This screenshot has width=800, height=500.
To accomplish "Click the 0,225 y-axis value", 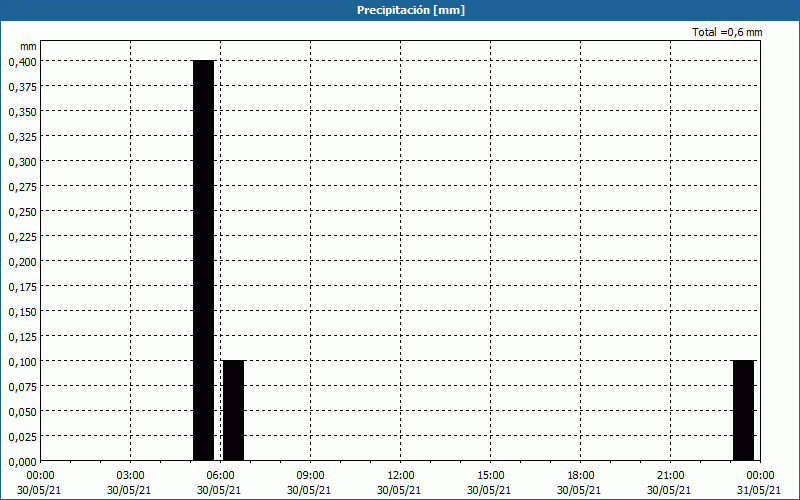I will tap(22, 236).
